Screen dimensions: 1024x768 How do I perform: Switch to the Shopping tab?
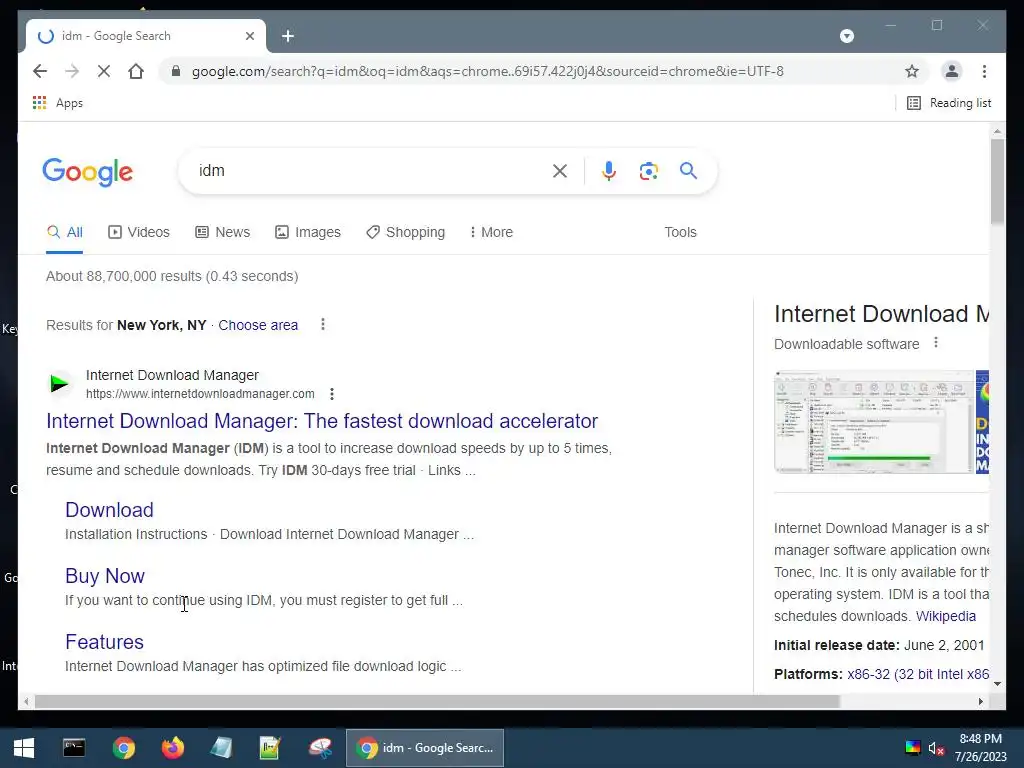pyautogui.click(x=406, y=232)
